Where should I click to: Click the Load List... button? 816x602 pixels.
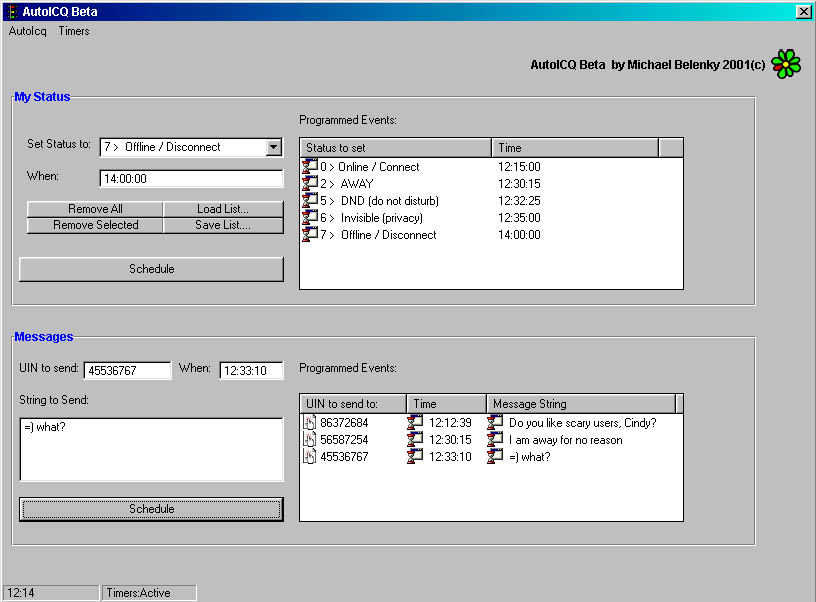pyautogui.click(x=223, y=209)
